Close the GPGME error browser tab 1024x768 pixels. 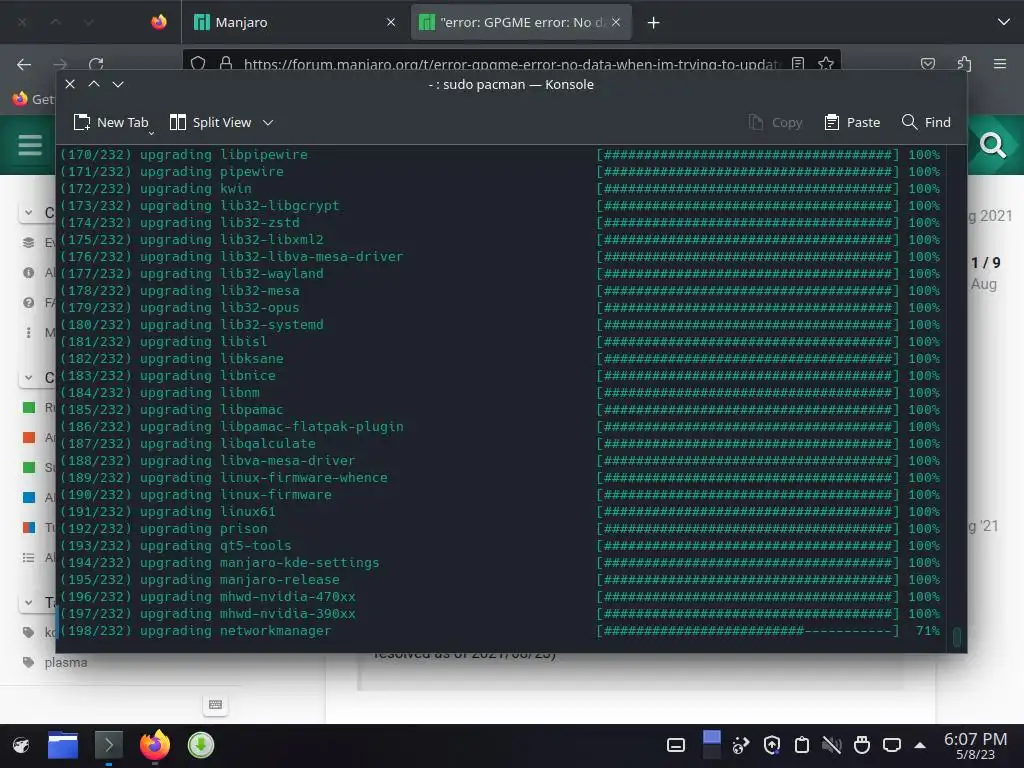[x=616, y=22]
